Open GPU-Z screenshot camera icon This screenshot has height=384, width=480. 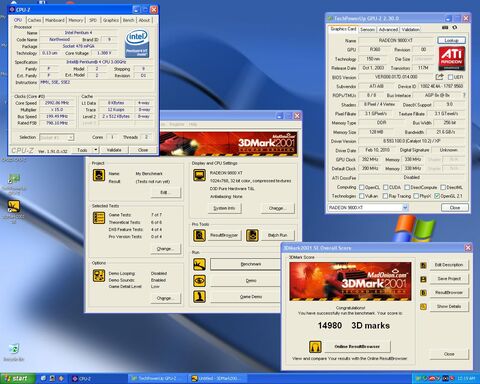445,27
